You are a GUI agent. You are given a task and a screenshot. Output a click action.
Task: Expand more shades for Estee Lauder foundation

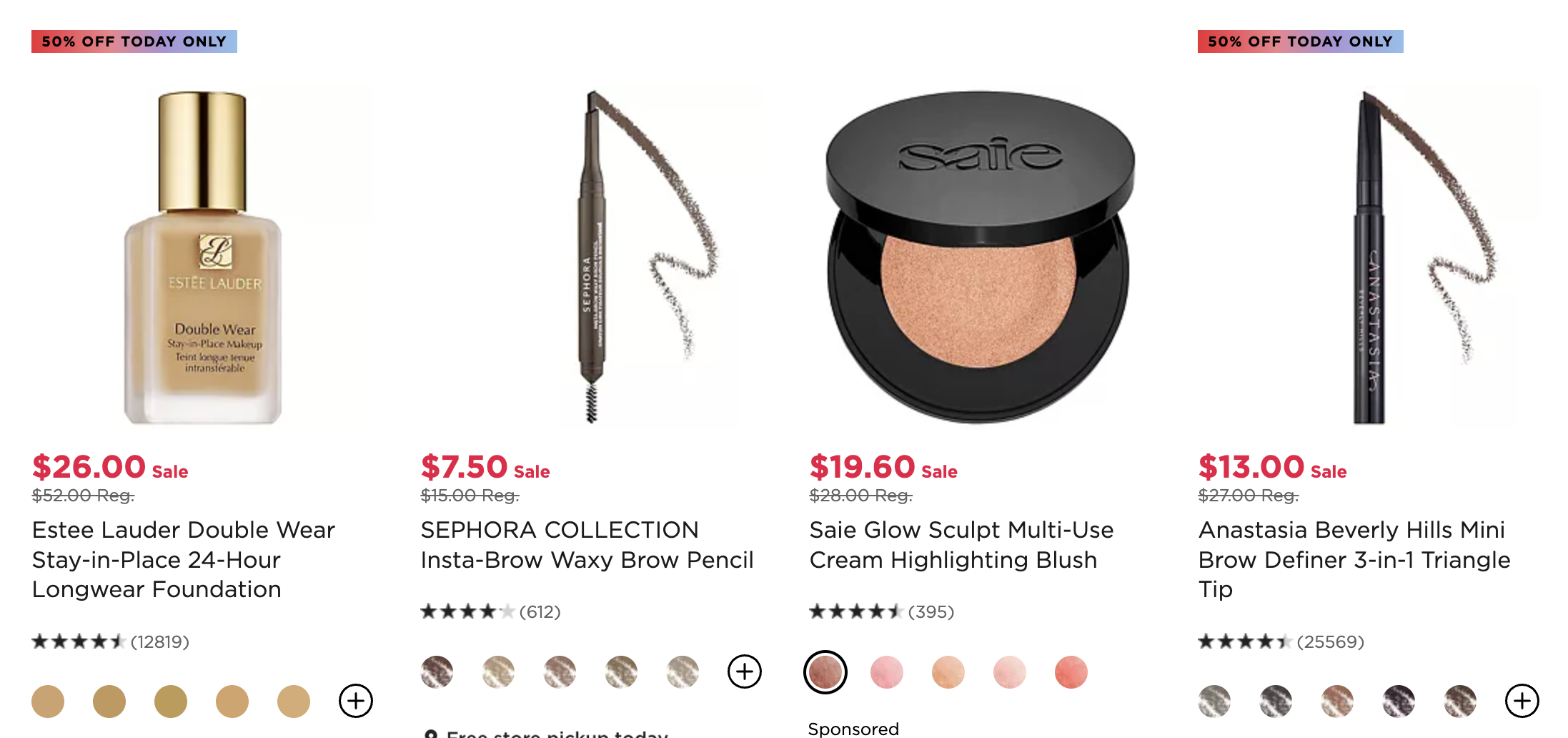(x=356, y=701)
